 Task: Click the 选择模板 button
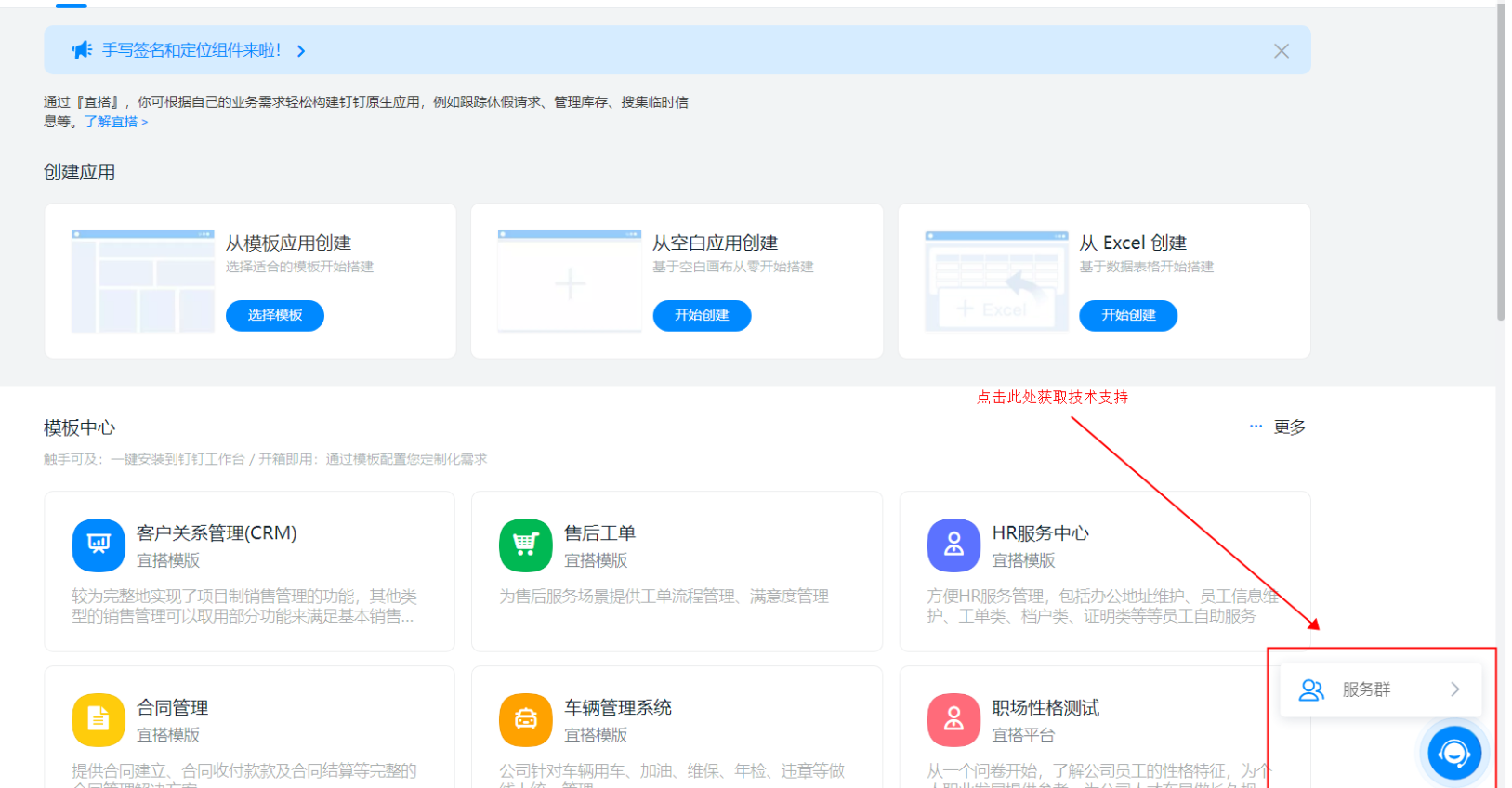pos(275,316)
